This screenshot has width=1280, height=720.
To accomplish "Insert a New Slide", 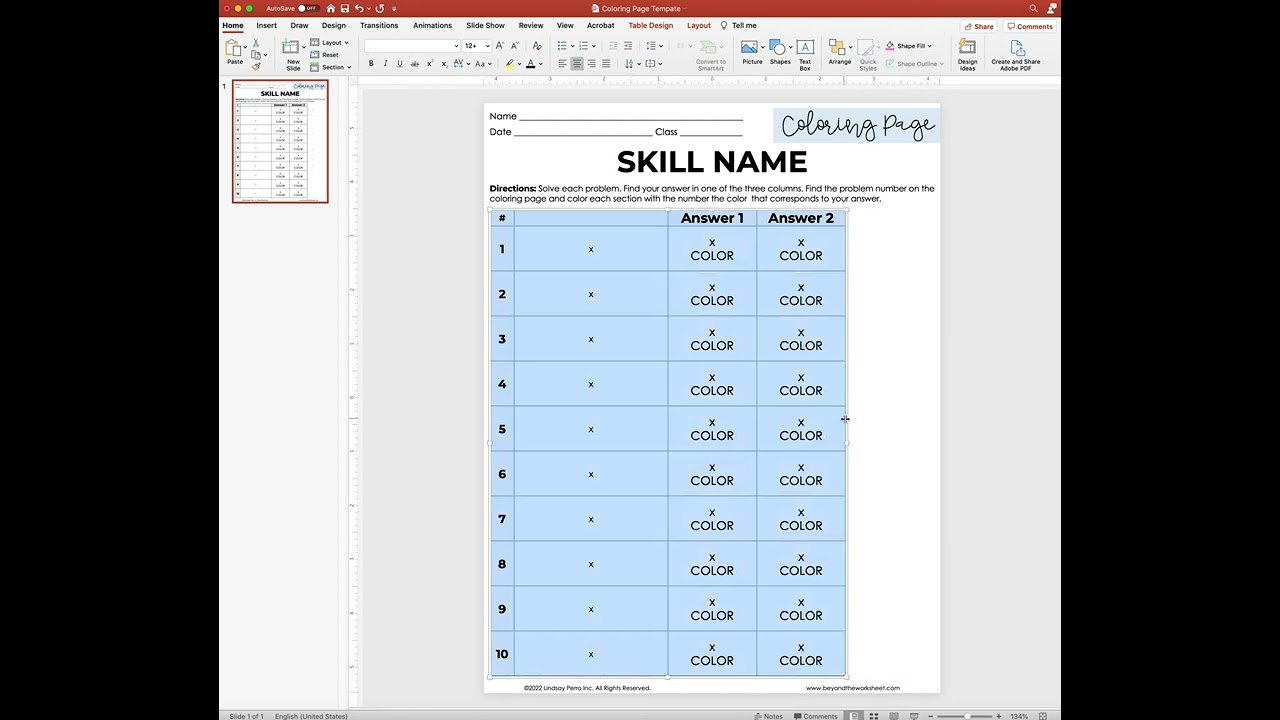I will coord(293,55).
